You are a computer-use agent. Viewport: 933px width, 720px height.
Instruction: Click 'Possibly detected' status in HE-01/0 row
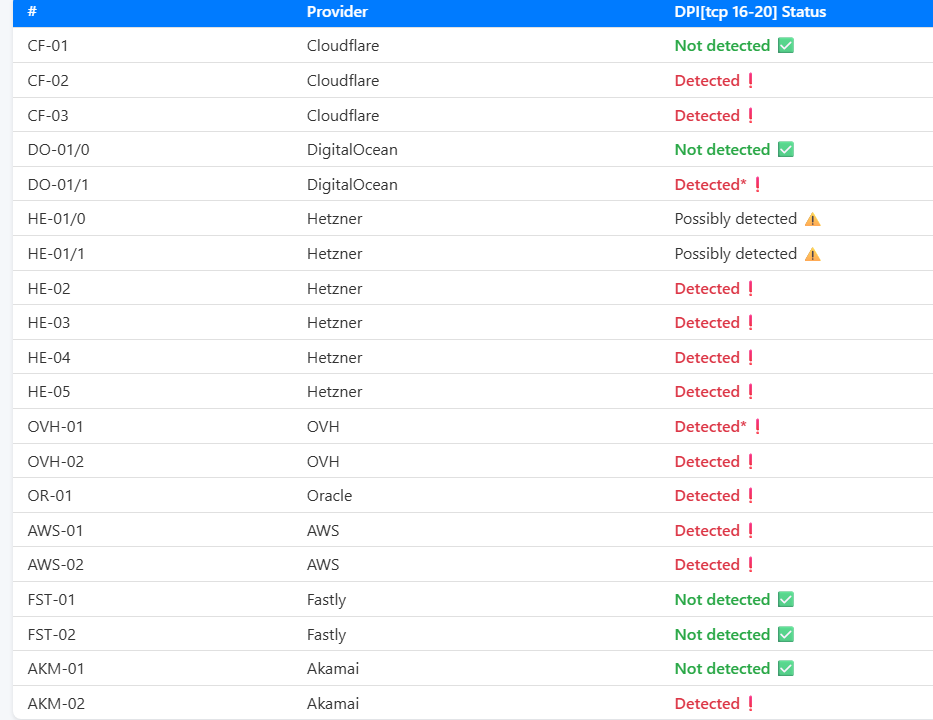point(735,220)
